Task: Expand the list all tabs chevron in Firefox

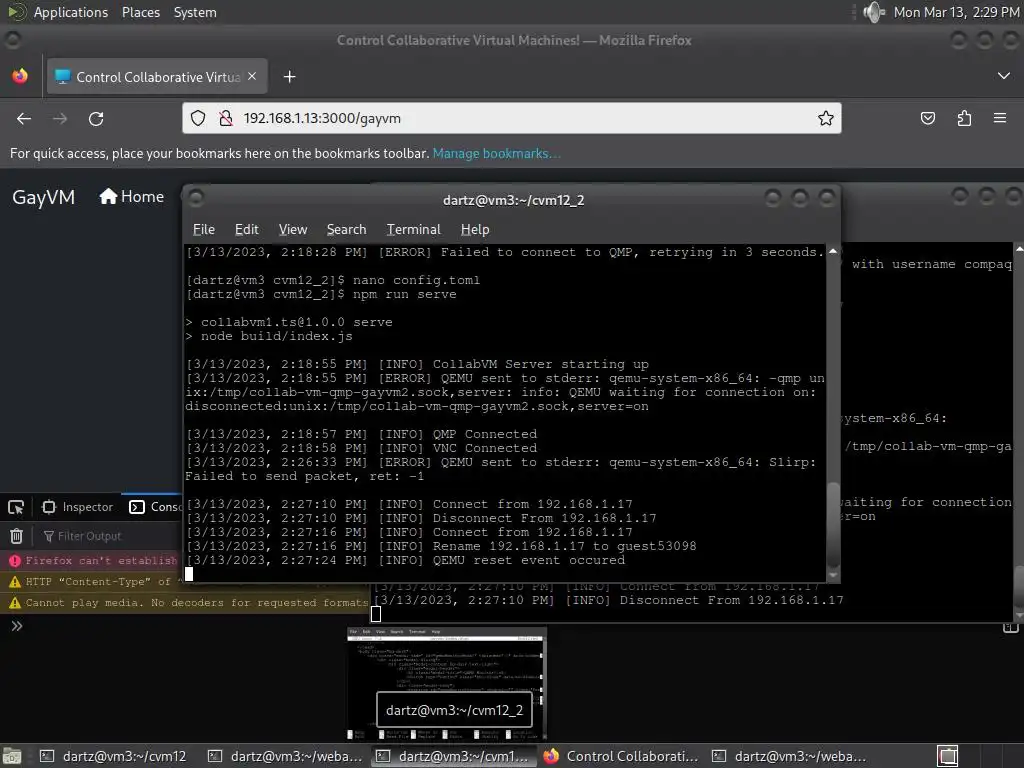Action: coord(1003,76)
